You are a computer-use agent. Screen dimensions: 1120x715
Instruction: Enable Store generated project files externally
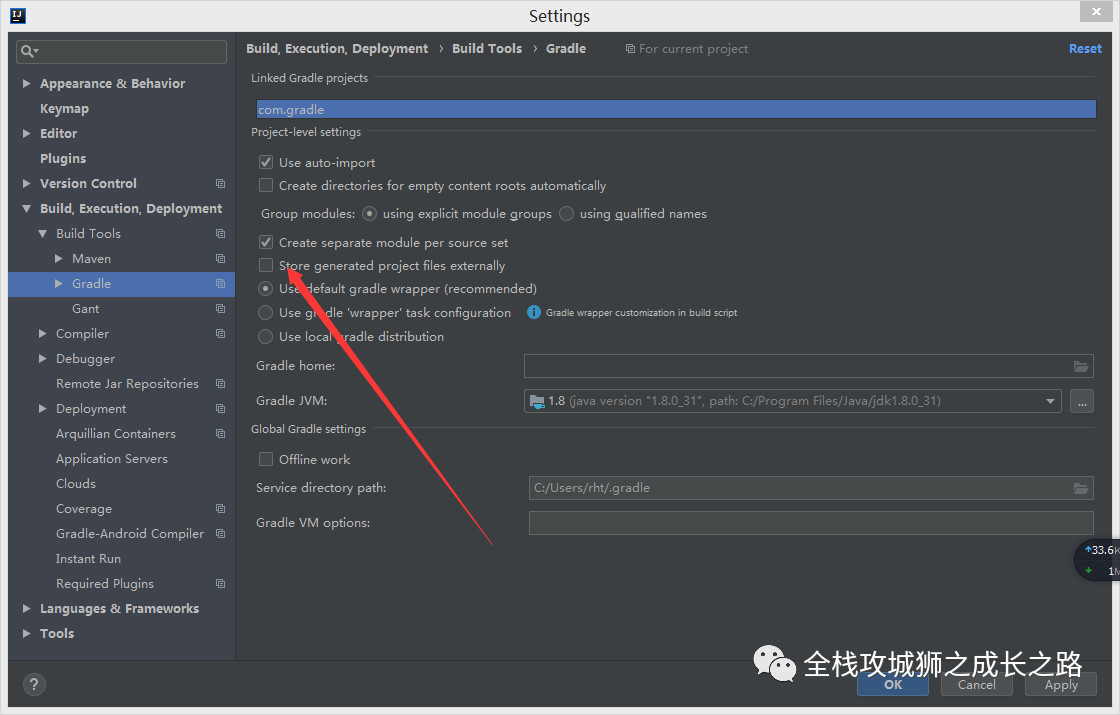(x=266, y=265)
